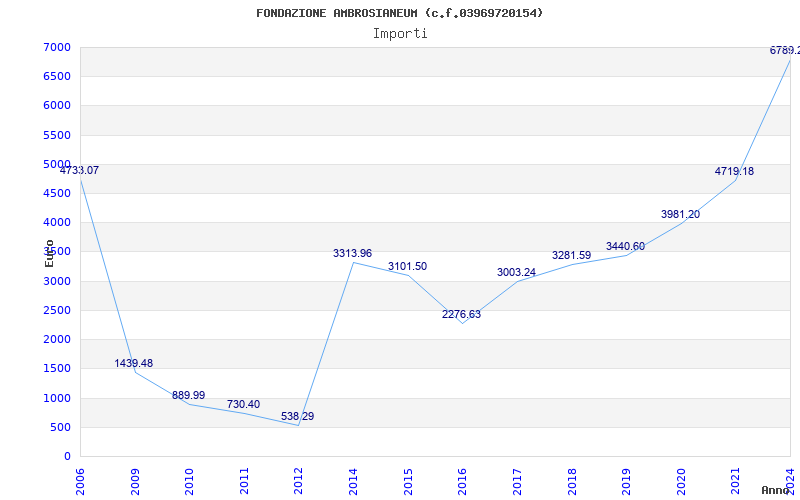Select the 538.29 data label
Image resolution: width=800 pixels, height=500 pixels.
[297, 416]
